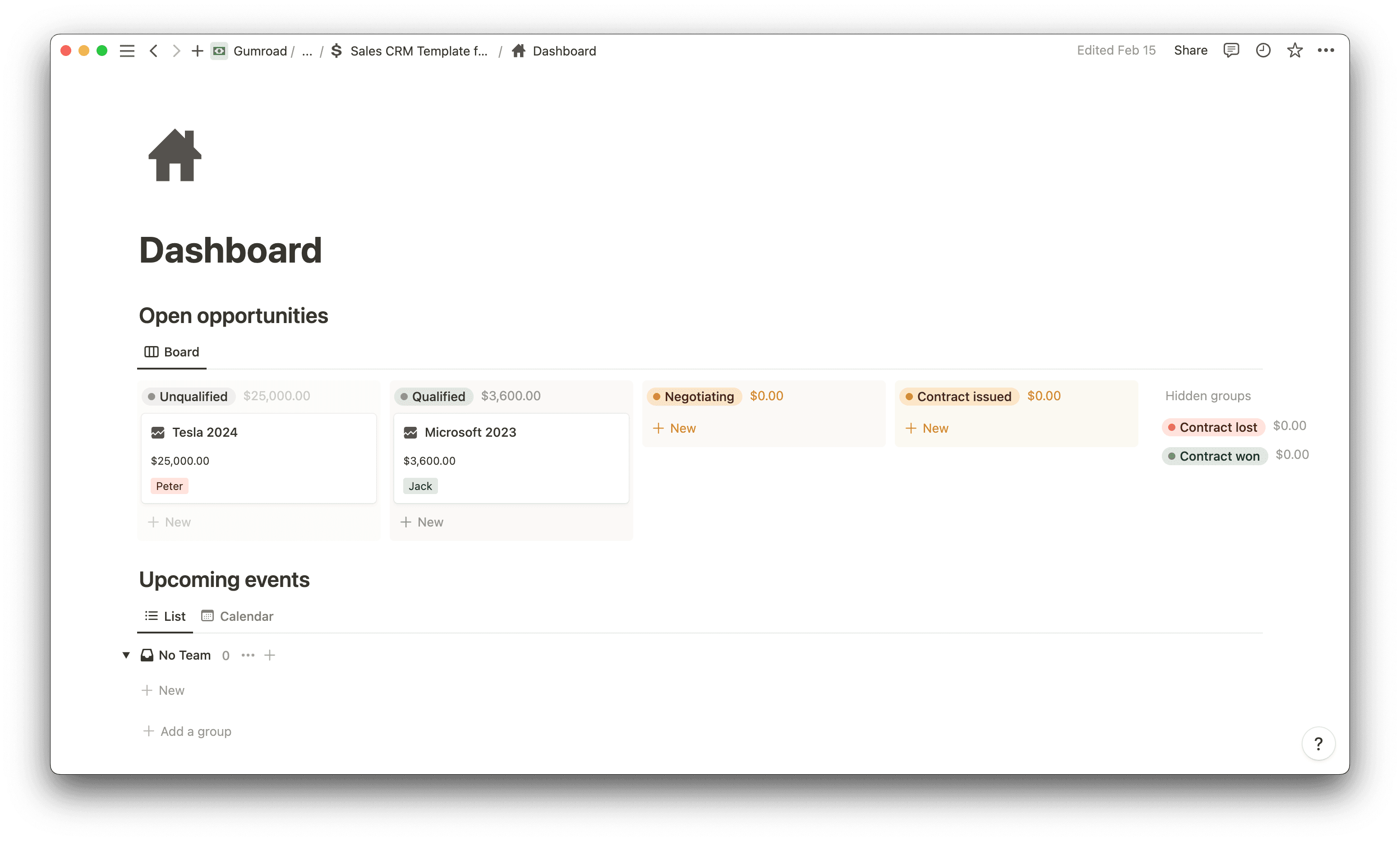Screen dimensions: 1400x841
Task: Click the Unqualified $25,000.00 total
Action: click(277, 396)
